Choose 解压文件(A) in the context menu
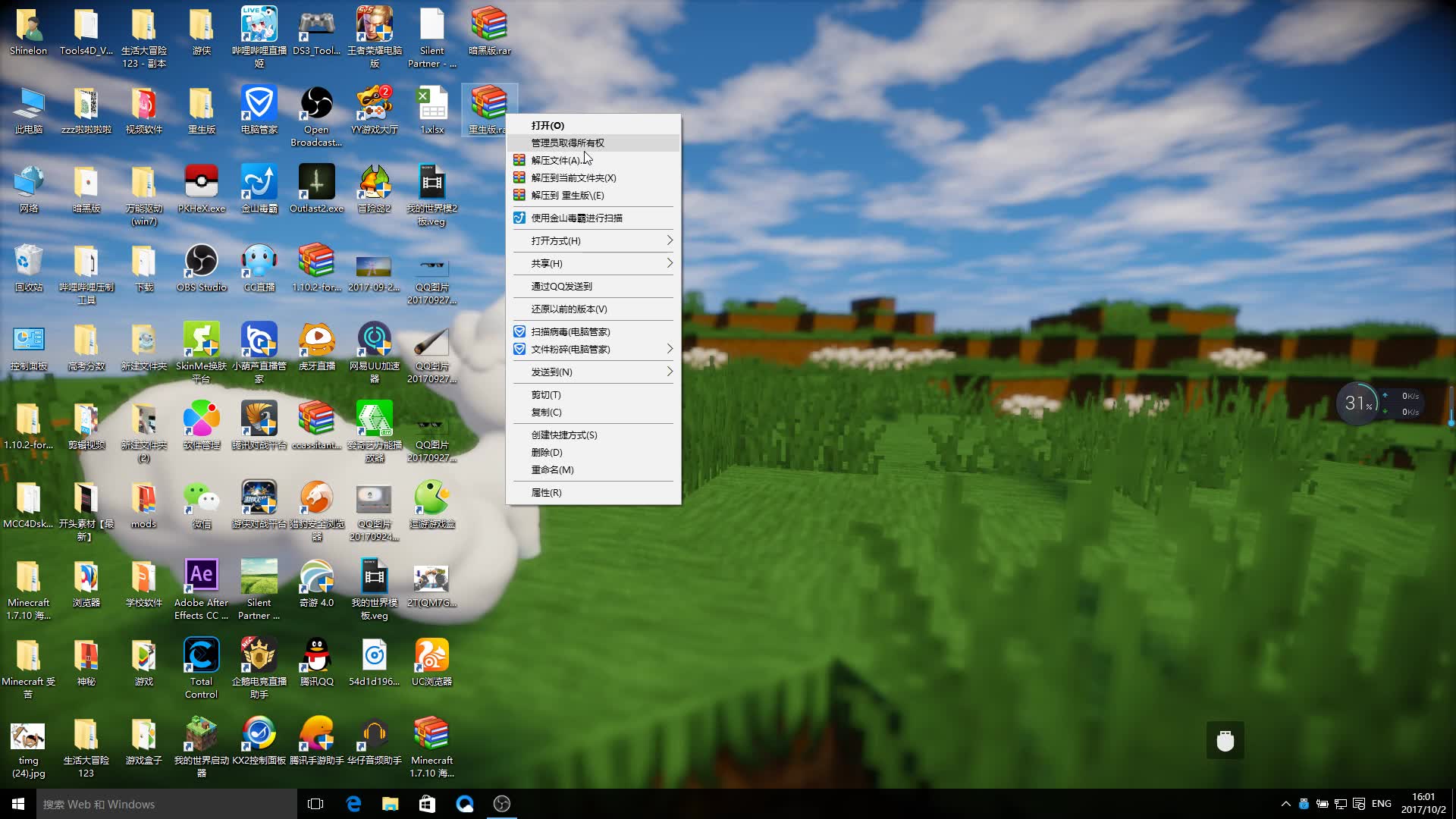 [593, 160]
